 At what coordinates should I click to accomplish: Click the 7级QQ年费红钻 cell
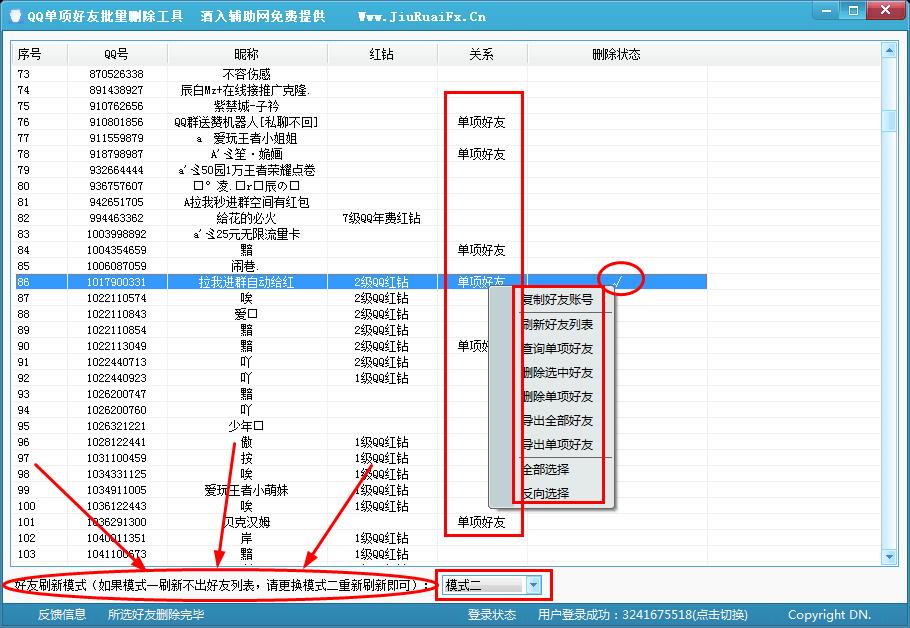(x=381, y=218)
